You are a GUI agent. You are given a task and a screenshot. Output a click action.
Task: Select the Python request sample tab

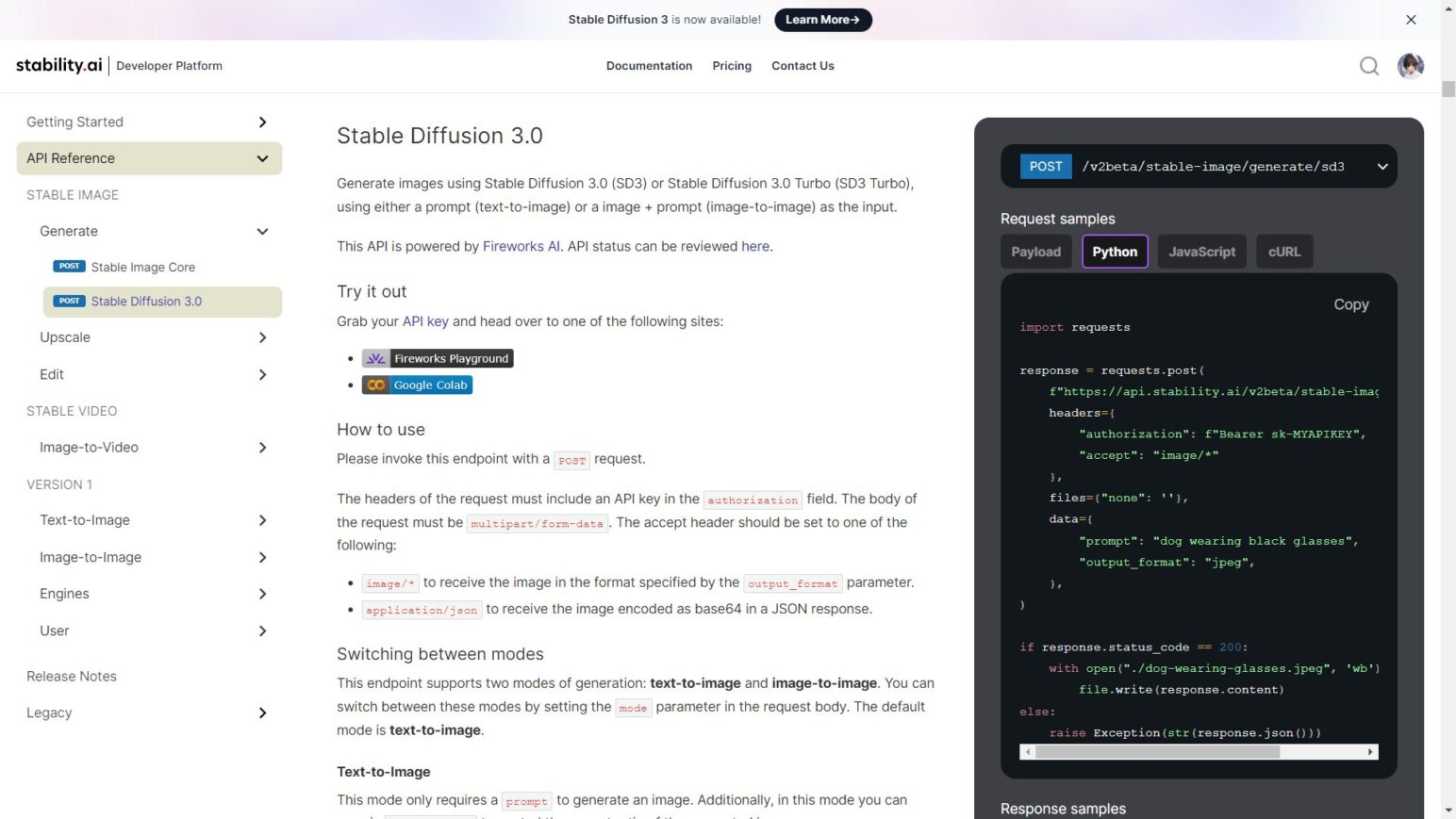[1114, 252]
